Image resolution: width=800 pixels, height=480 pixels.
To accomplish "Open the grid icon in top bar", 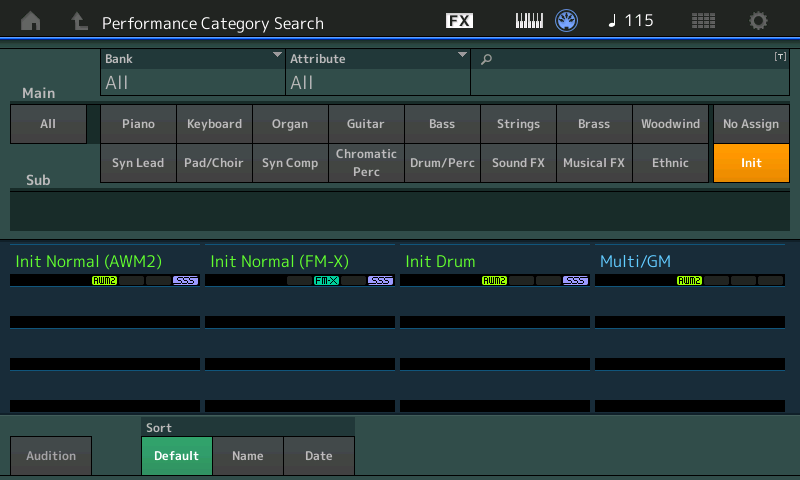I will pyautogui.click(x=703, y=21).
